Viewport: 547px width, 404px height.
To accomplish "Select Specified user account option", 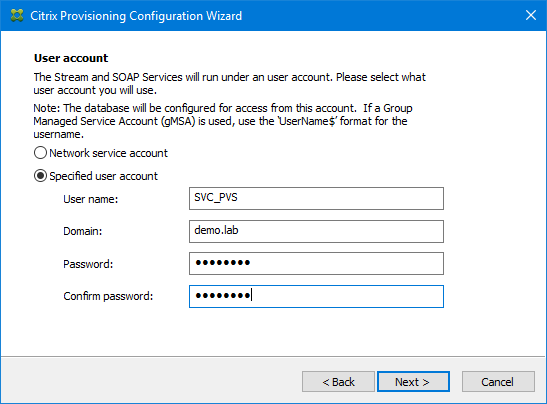I will coord(96,176).
